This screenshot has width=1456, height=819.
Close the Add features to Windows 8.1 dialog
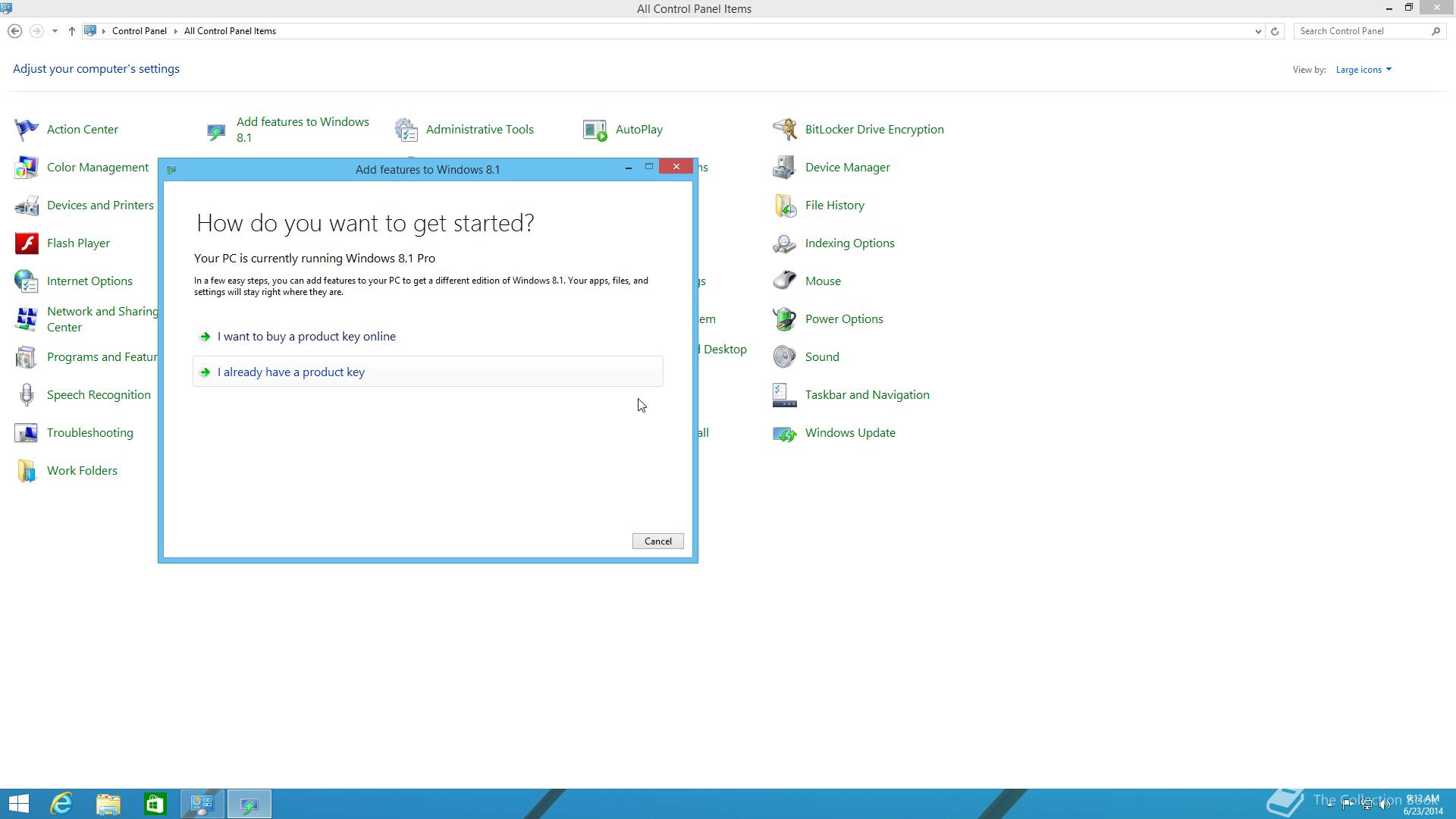[x=676, y=167]
